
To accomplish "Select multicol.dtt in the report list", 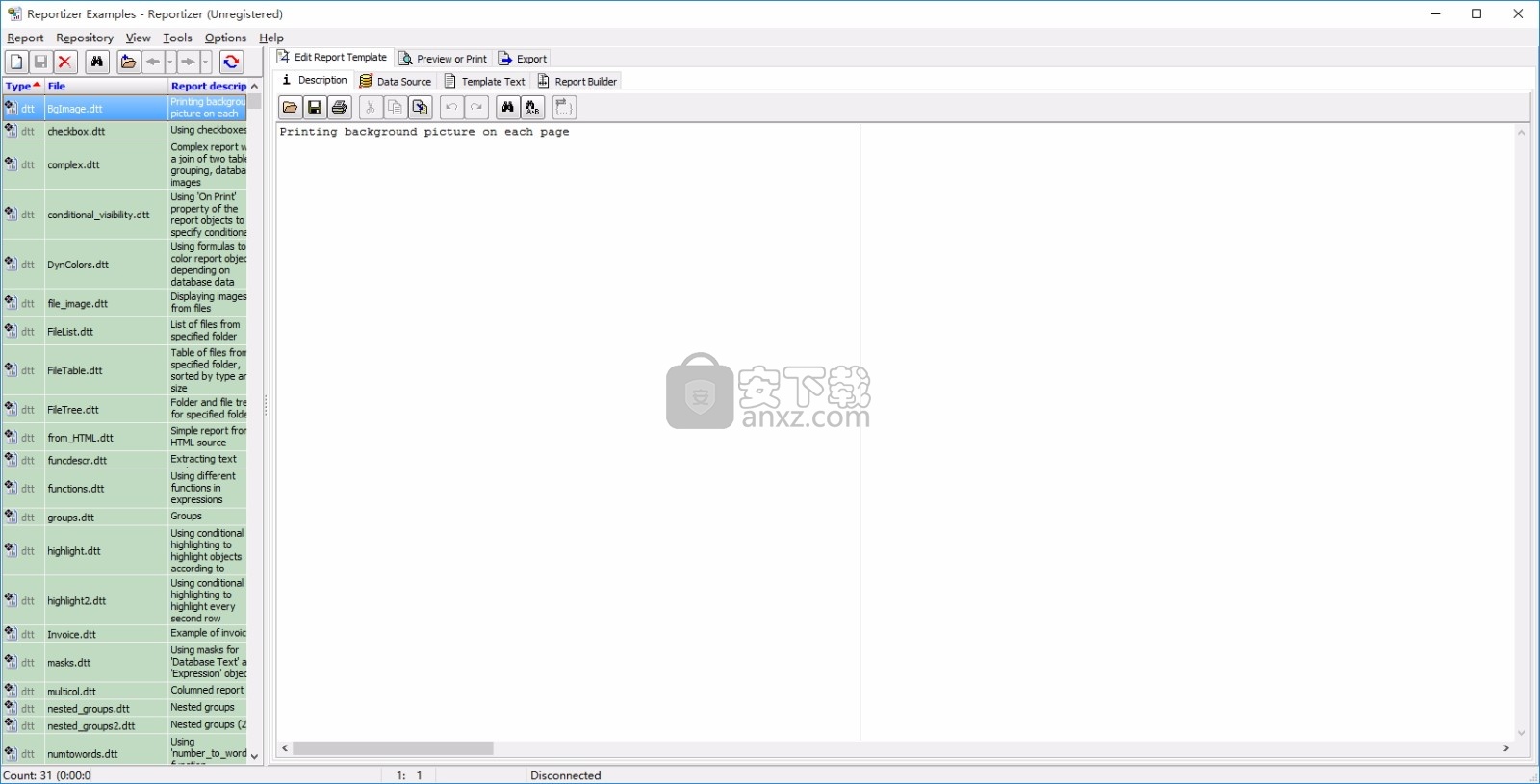I will point(124,691).
